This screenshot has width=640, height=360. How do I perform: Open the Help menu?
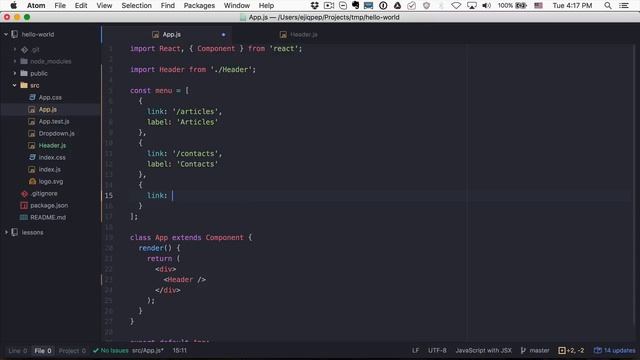[266, 6]
